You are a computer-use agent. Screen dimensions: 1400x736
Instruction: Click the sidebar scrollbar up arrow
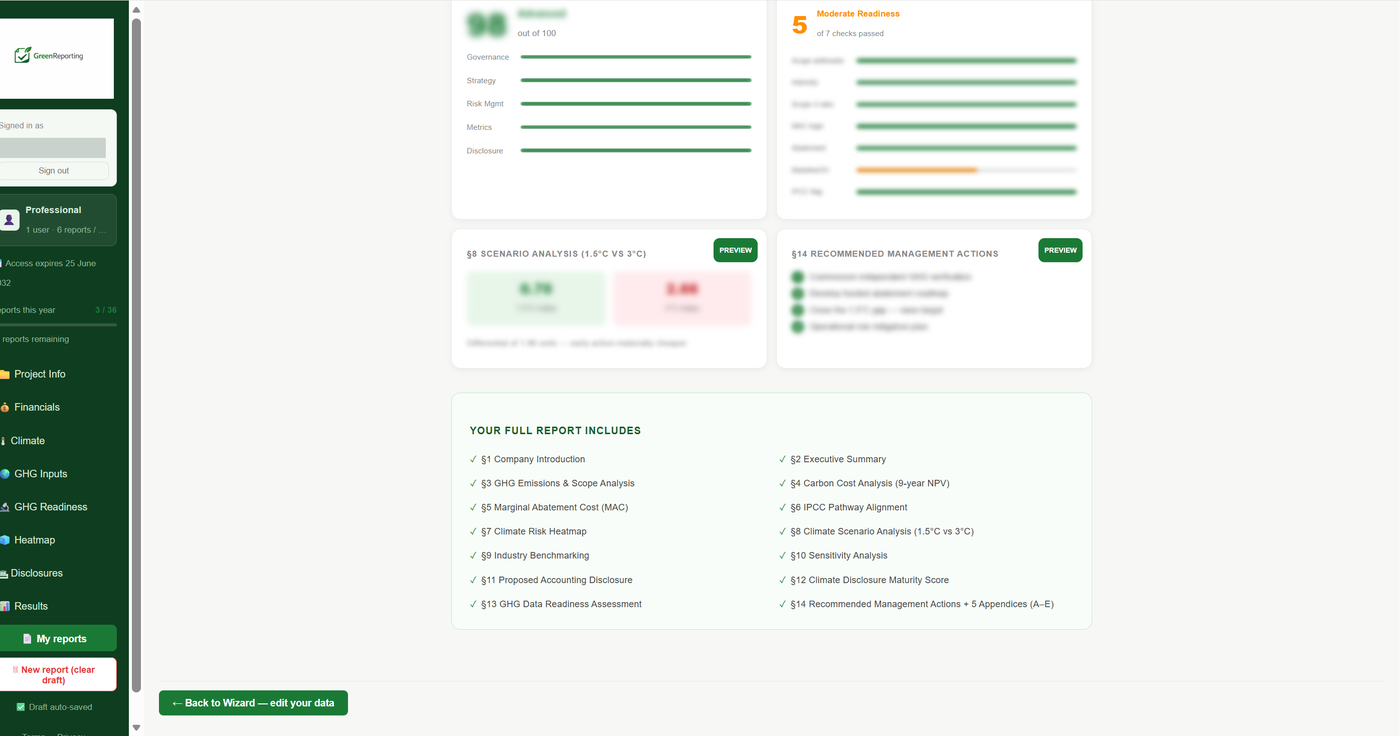pos(136,9)
